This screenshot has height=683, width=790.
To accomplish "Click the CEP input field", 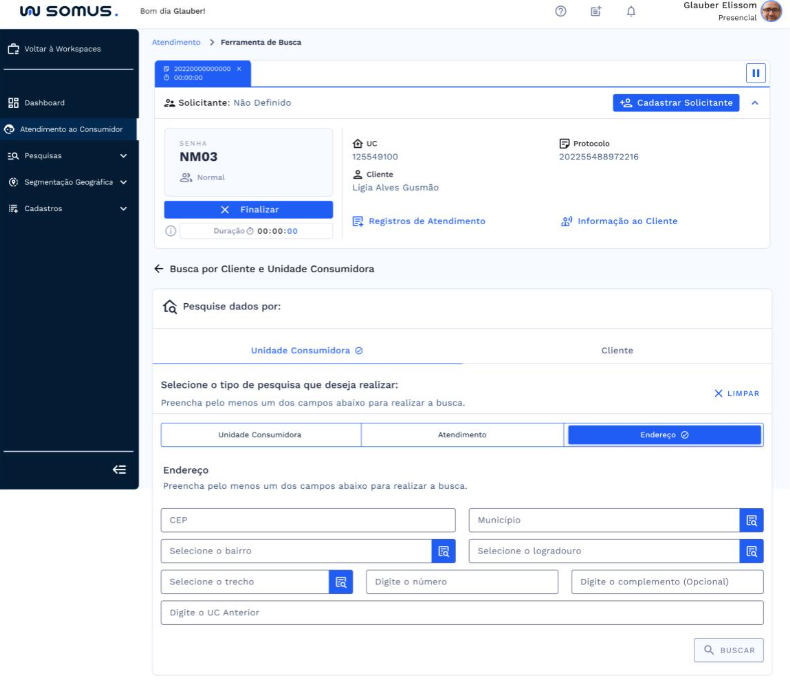I will point(294,520).
